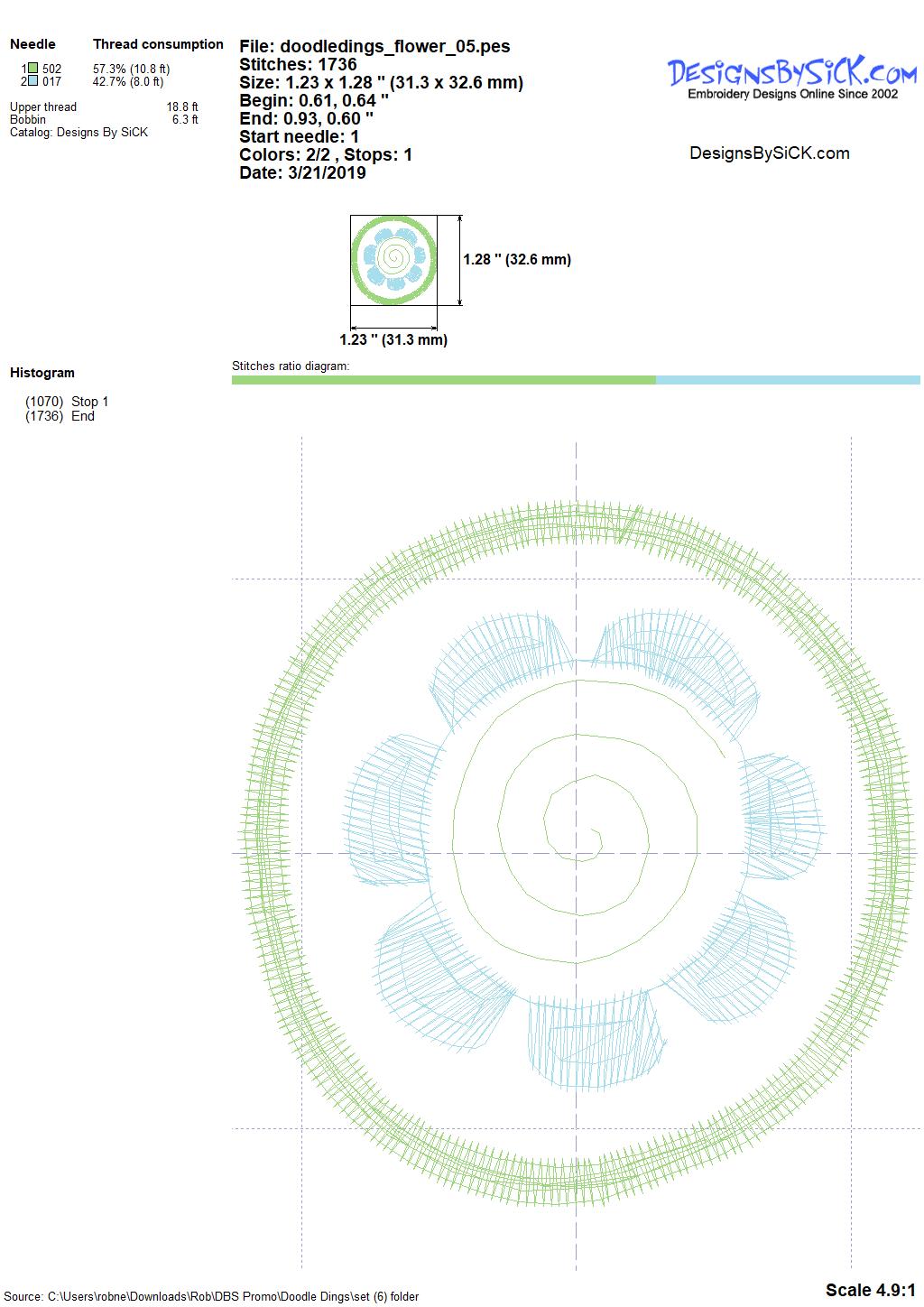Click the Source file path text

tap(211, 1297)
